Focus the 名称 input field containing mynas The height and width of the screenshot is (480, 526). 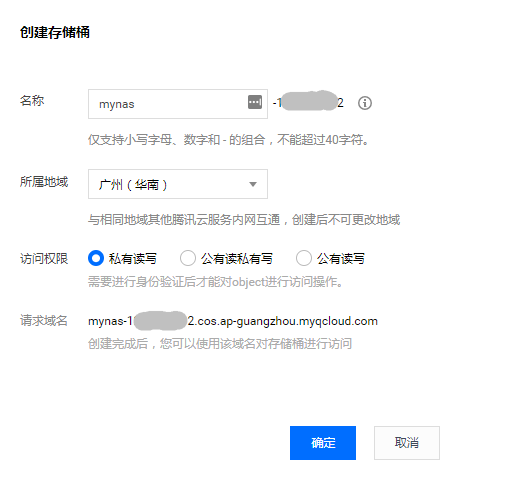[178, 104]
